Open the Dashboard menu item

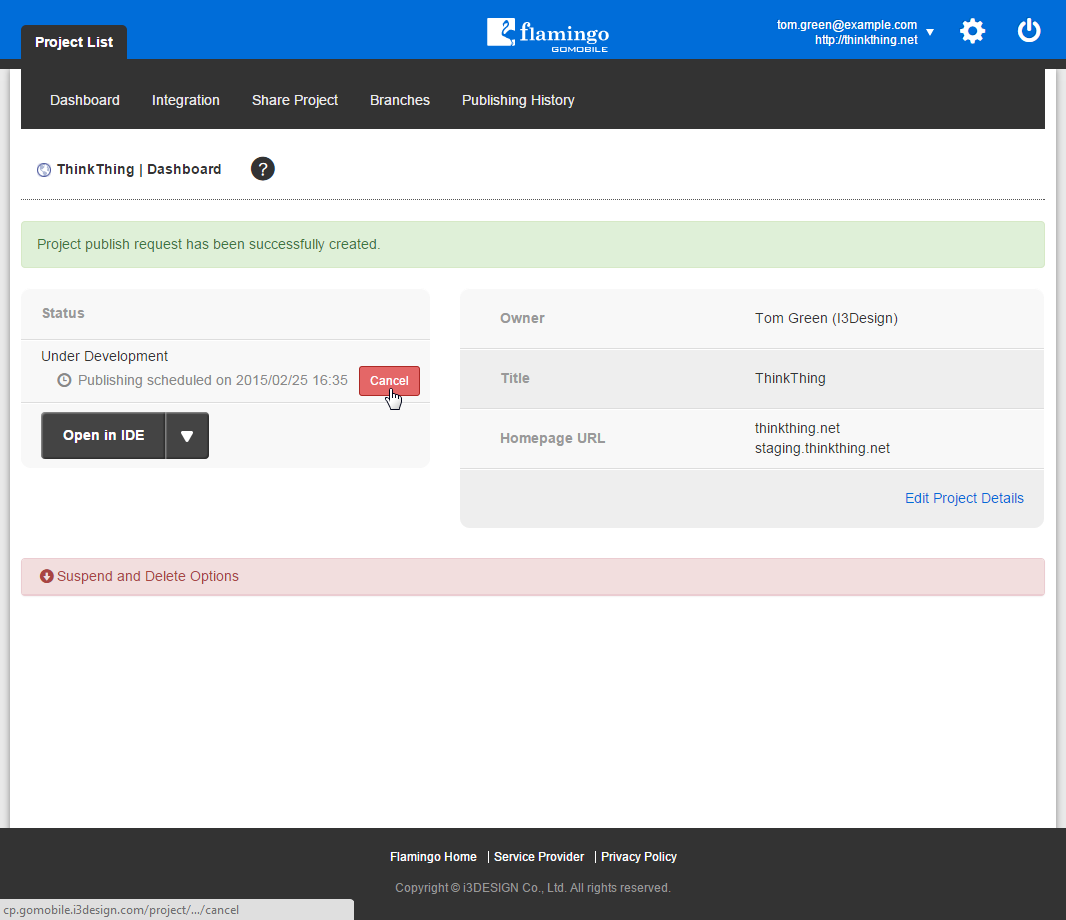pyautogui.click(x=85, y=100)
